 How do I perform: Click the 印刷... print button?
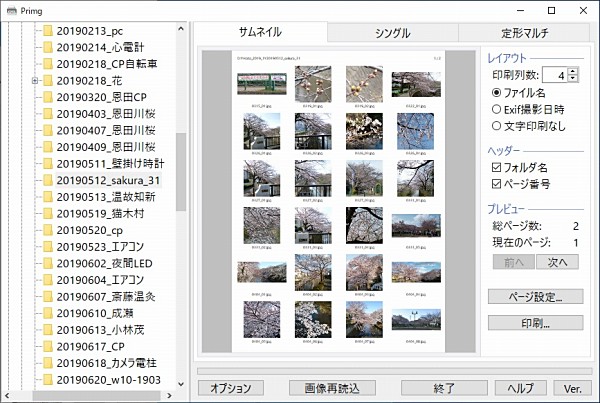tap(535, 323)
